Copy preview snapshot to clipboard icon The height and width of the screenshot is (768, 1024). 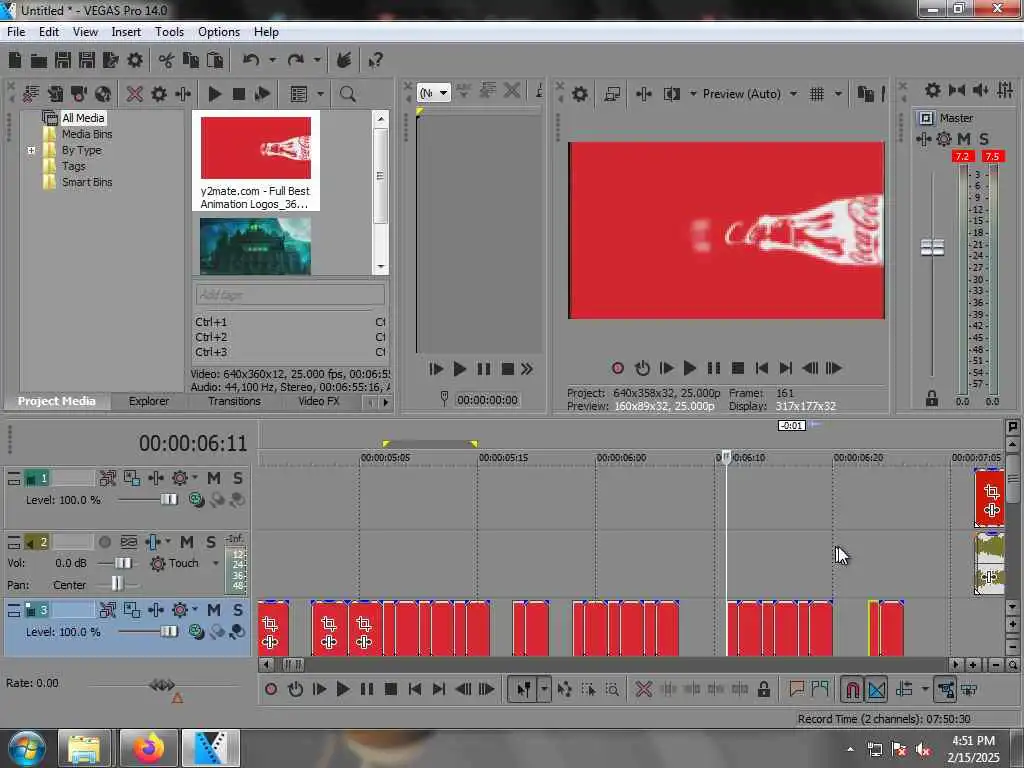[865, 94]
